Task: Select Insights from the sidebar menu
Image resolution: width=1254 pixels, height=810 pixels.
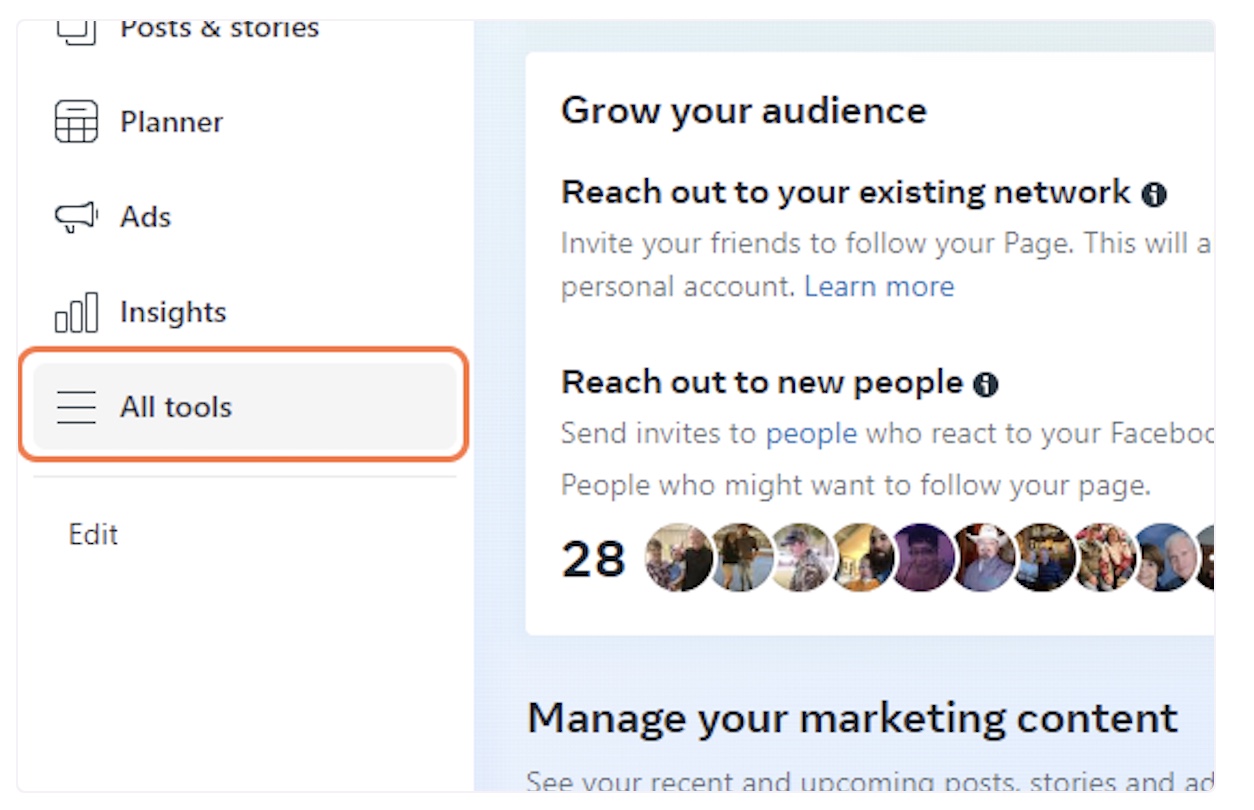Action: (173, 312)
